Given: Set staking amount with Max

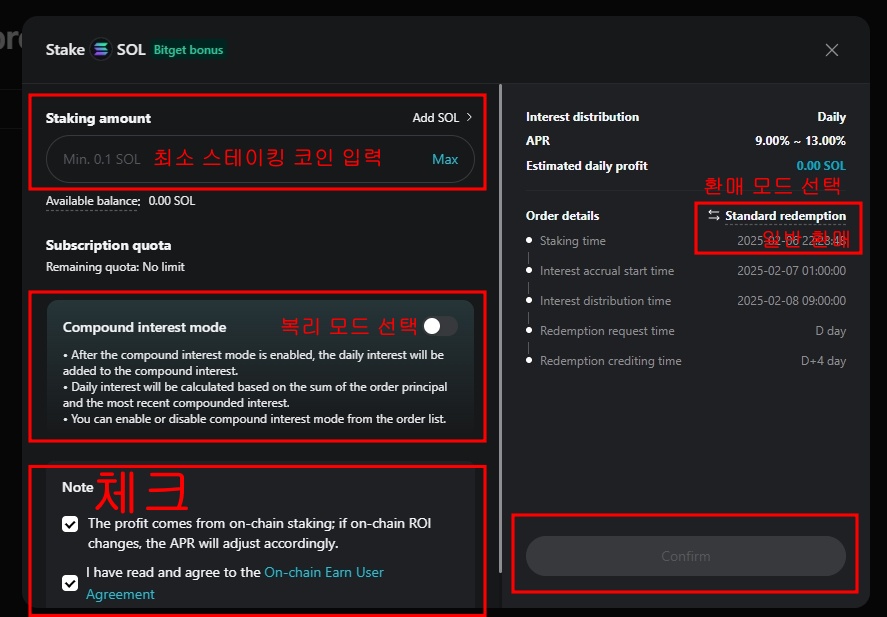Looking at the screenshot, I should tap(445, 159).
